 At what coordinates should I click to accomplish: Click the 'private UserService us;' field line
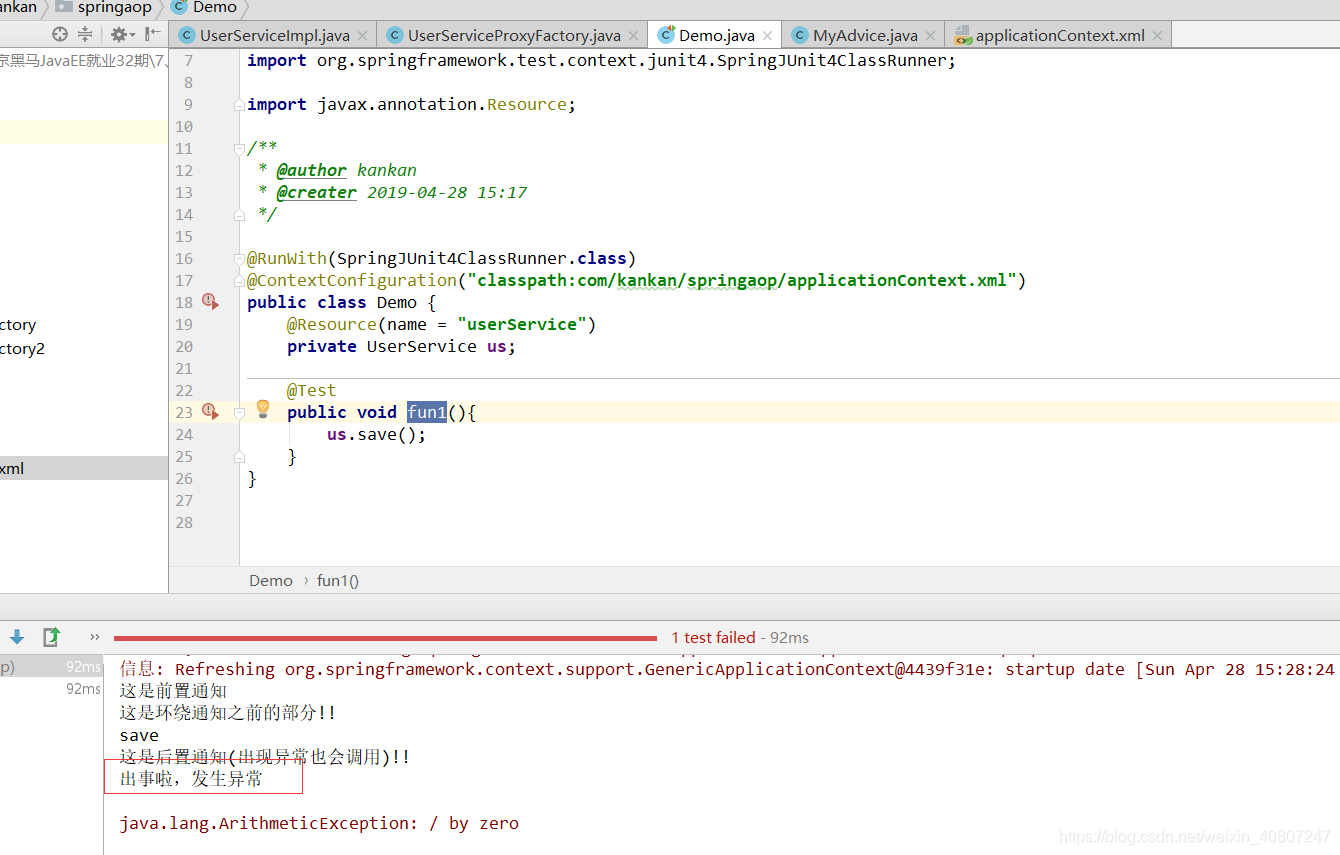(401, 346)
